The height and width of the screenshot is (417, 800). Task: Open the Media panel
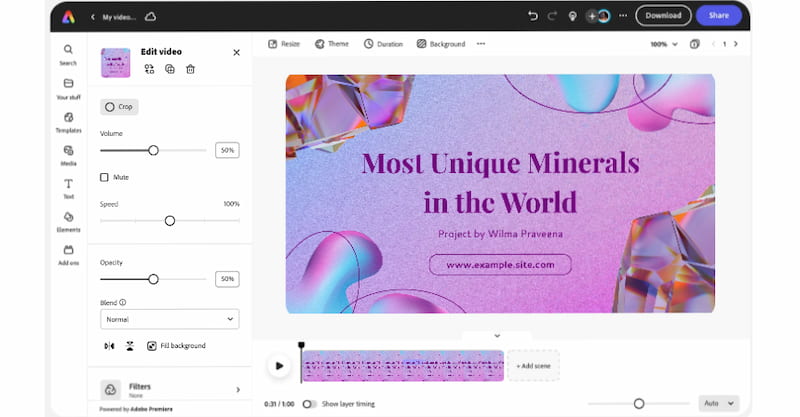[68, 156]
